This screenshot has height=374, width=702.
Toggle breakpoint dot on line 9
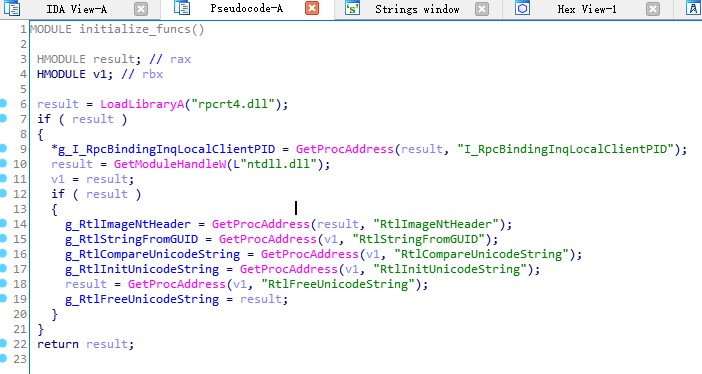click(x=3, y=148)
